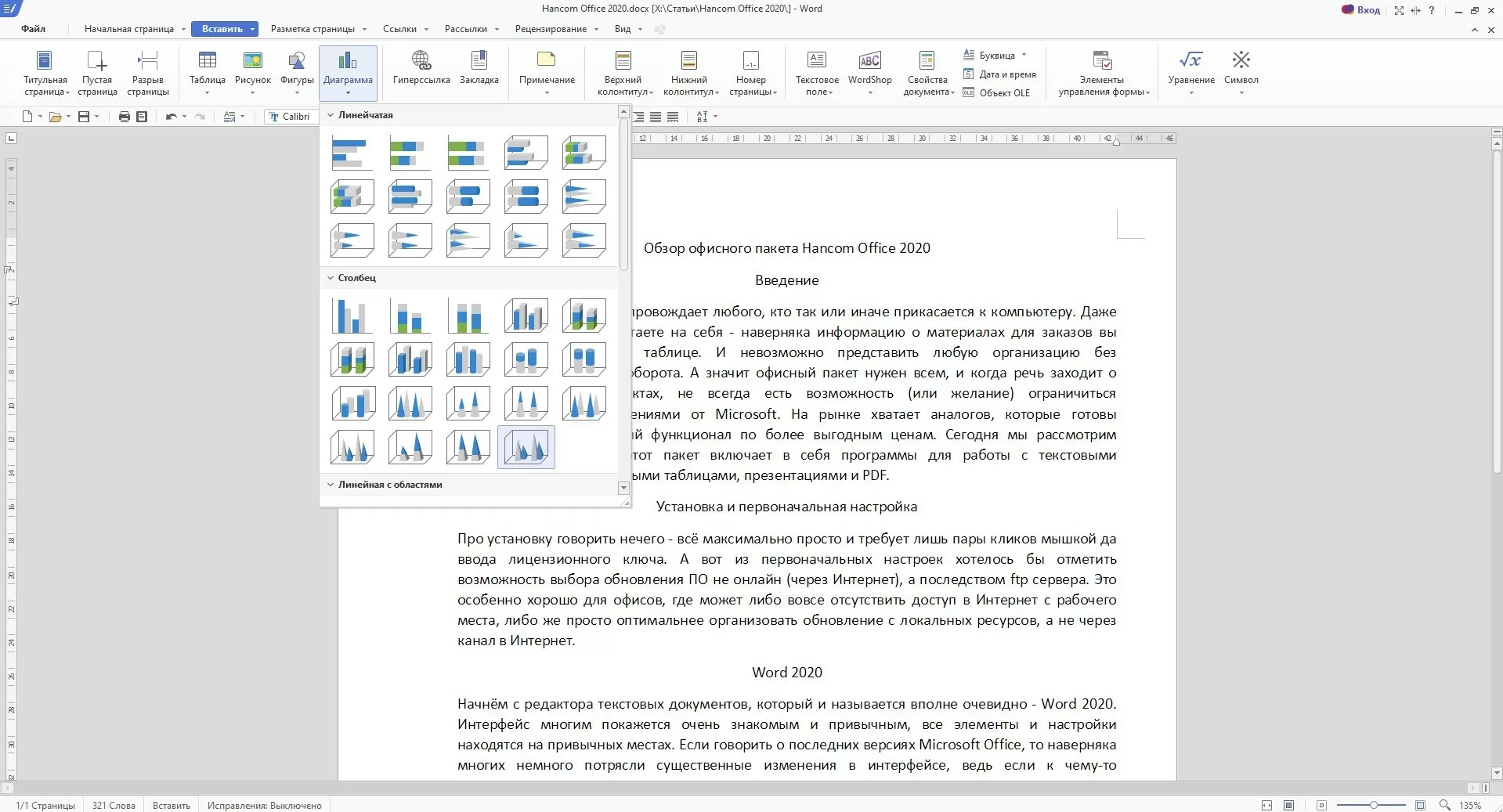Insert a Закладка bookmark
Screen dimensions: 1503x812
click(479, 62)
